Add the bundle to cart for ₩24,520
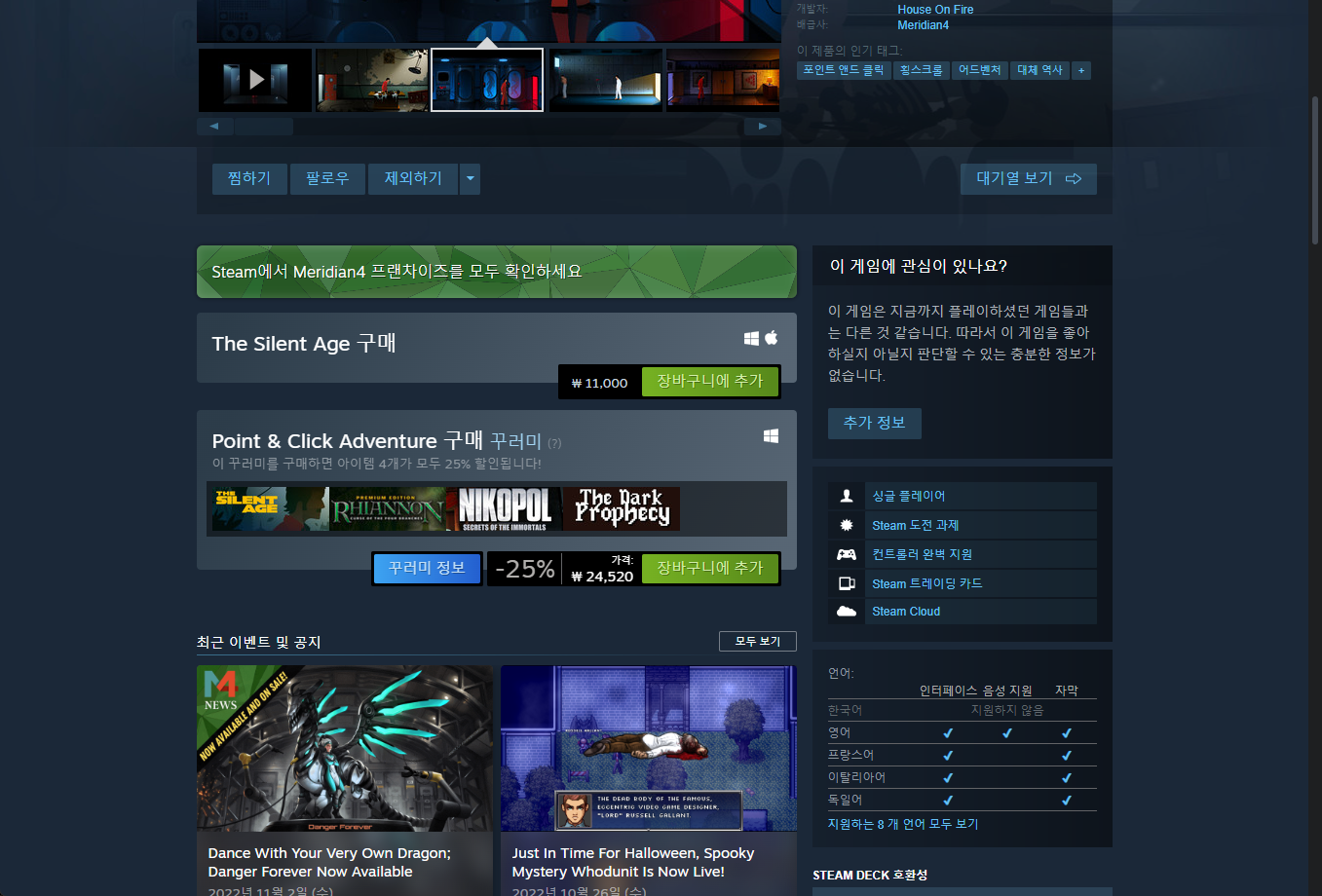The height and width of the screenshot is (896, 1322). pyautogui.click(x=710, y=568)
